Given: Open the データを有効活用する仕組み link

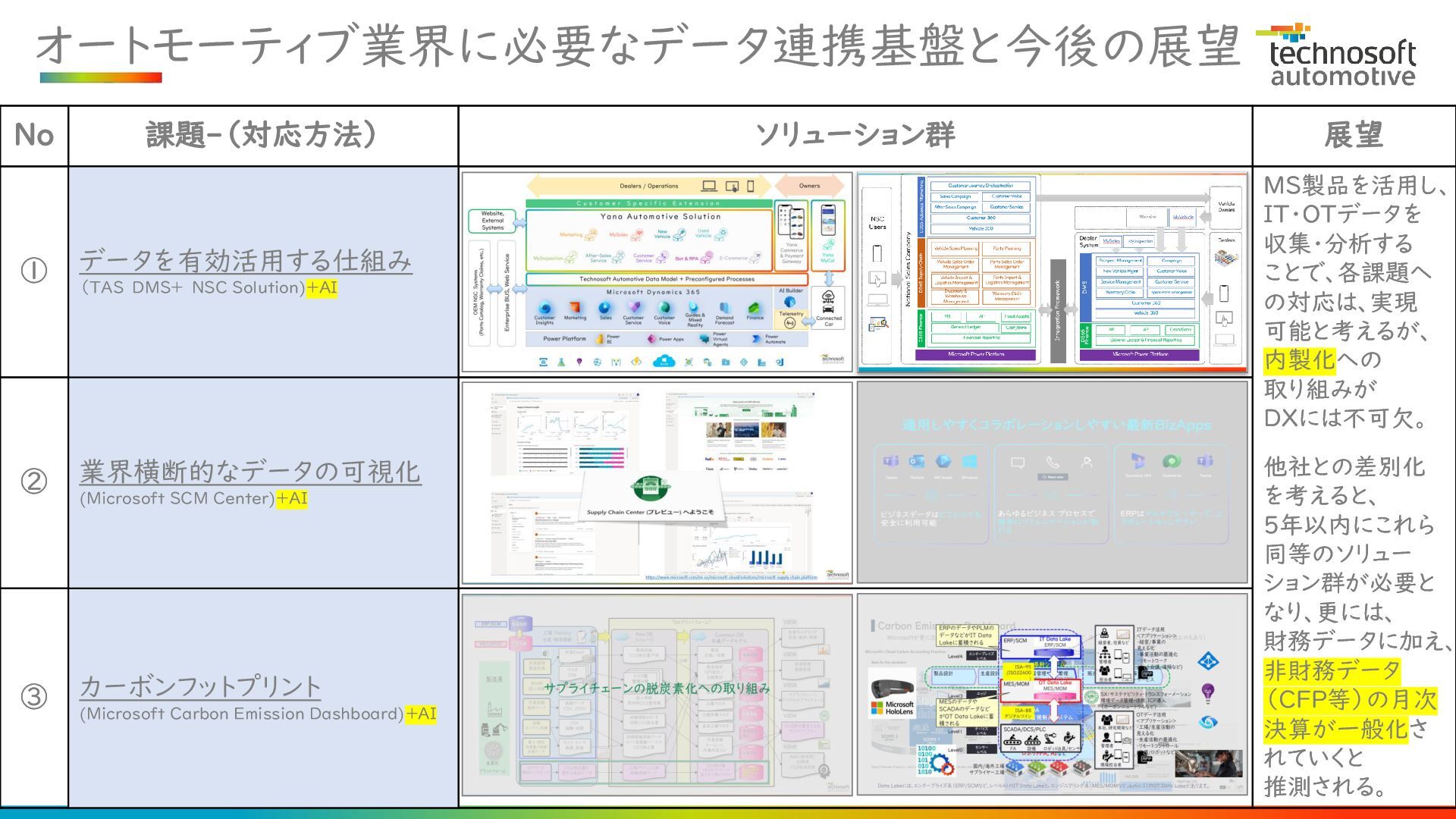Looking at the screenshot, I should click(246, 260).
